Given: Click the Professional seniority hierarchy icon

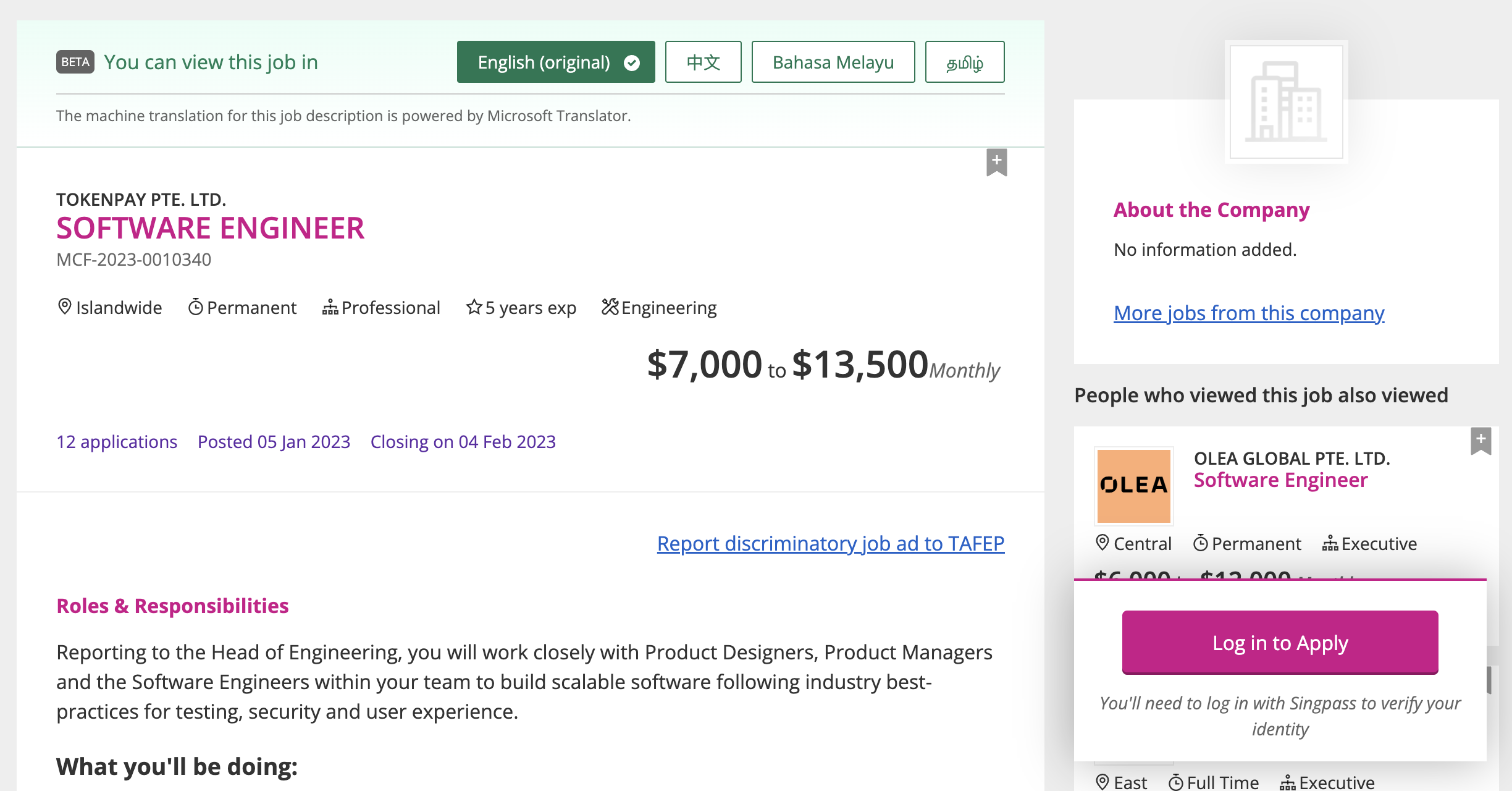Looking at the screenshot, I should pos(330,307).
